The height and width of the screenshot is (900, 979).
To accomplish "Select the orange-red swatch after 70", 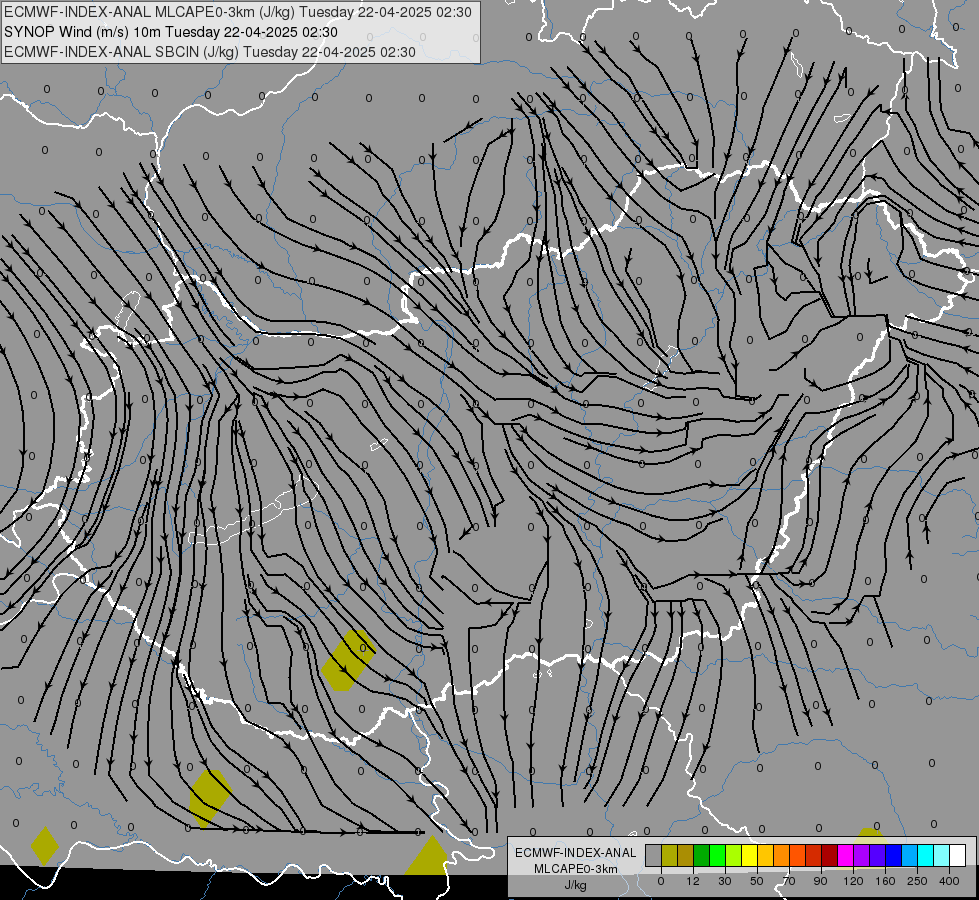I will [797, 855].
